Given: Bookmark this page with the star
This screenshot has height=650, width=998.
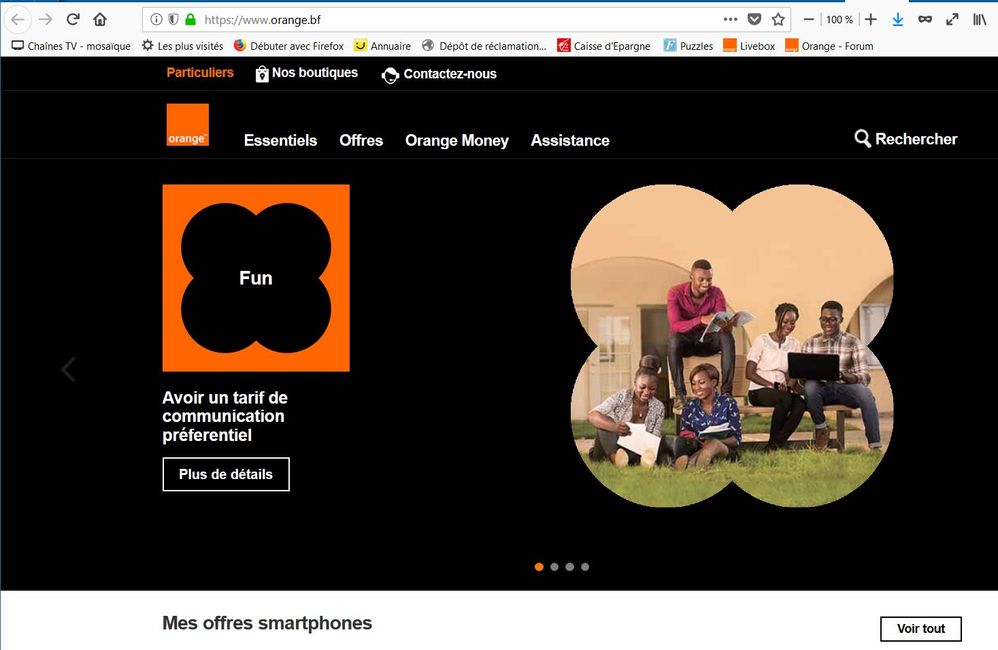Looking at the screenshot, I should click(778, 20).
